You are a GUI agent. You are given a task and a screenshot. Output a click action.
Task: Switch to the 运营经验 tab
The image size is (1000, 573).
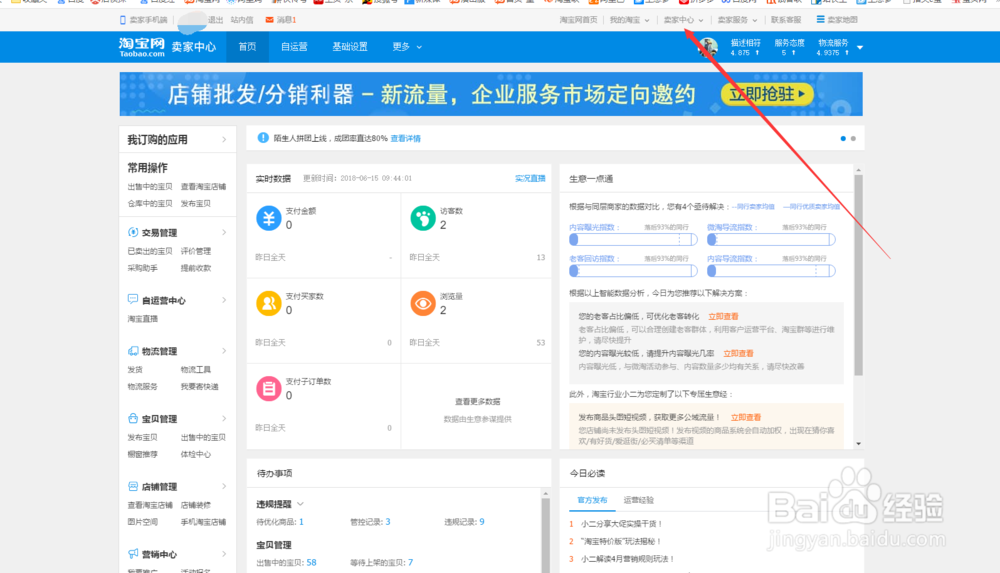click(638, 500)
